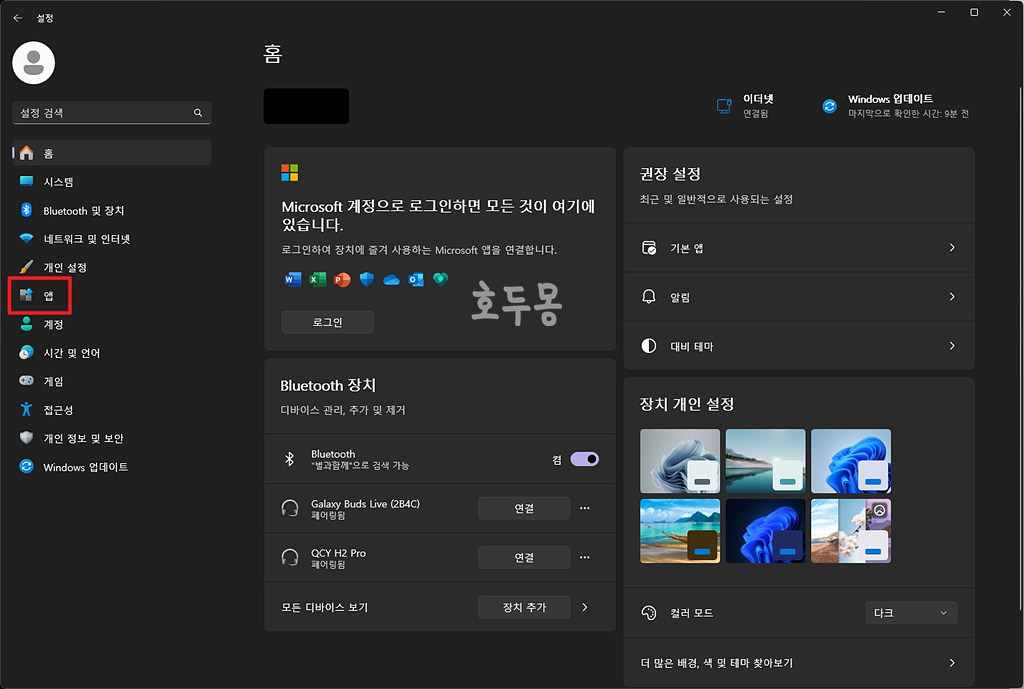Viewport: 1024px width, 689px height.
Task: Go to 접근성 settings page
Action: pos(112,409)
